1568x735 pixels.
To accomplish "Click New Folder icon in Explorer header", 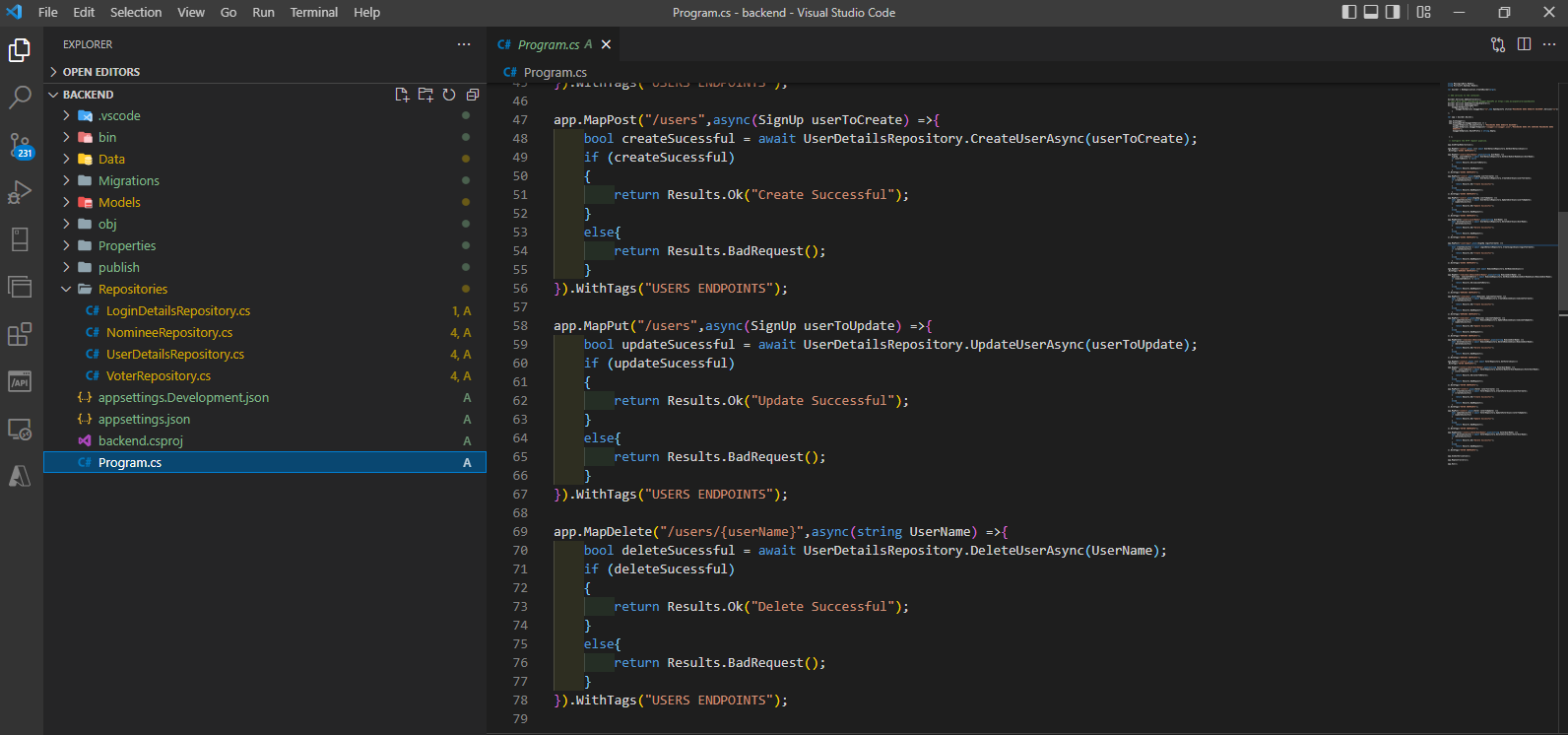I will click(x=425, y=95).
